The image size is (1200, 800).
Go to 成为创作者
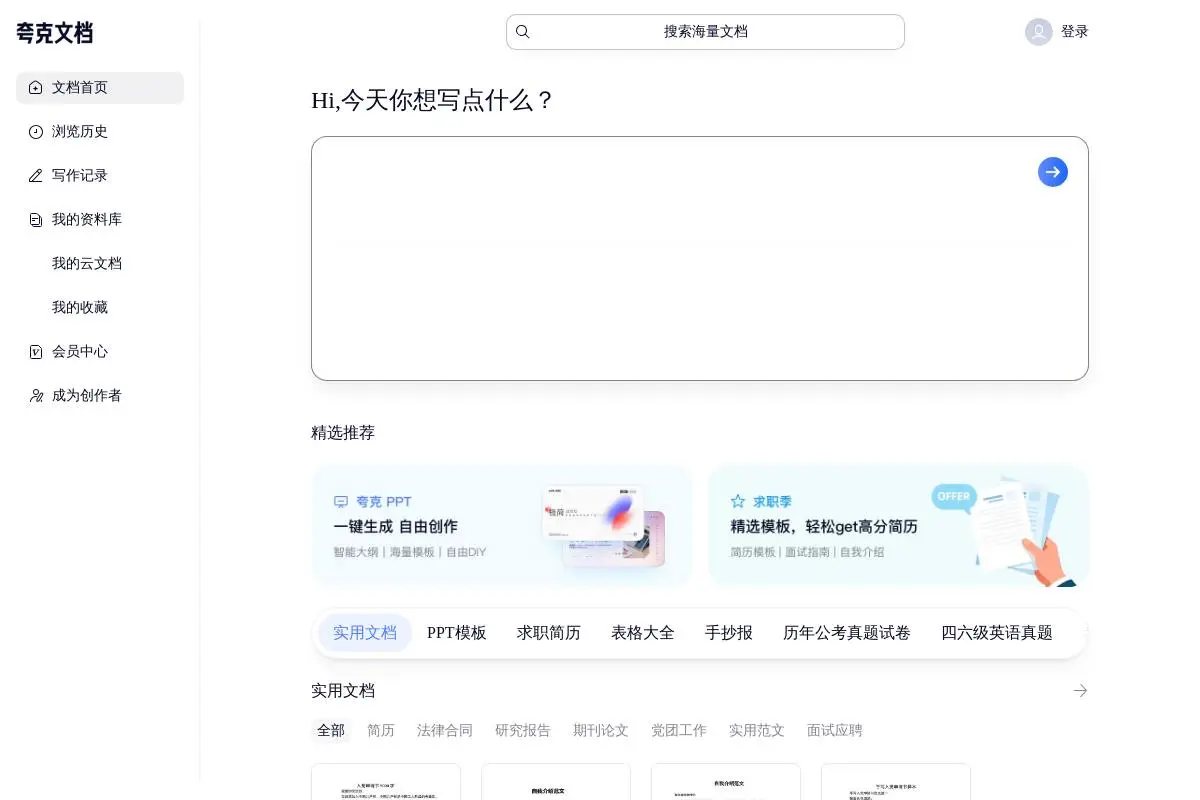(100, 396)
